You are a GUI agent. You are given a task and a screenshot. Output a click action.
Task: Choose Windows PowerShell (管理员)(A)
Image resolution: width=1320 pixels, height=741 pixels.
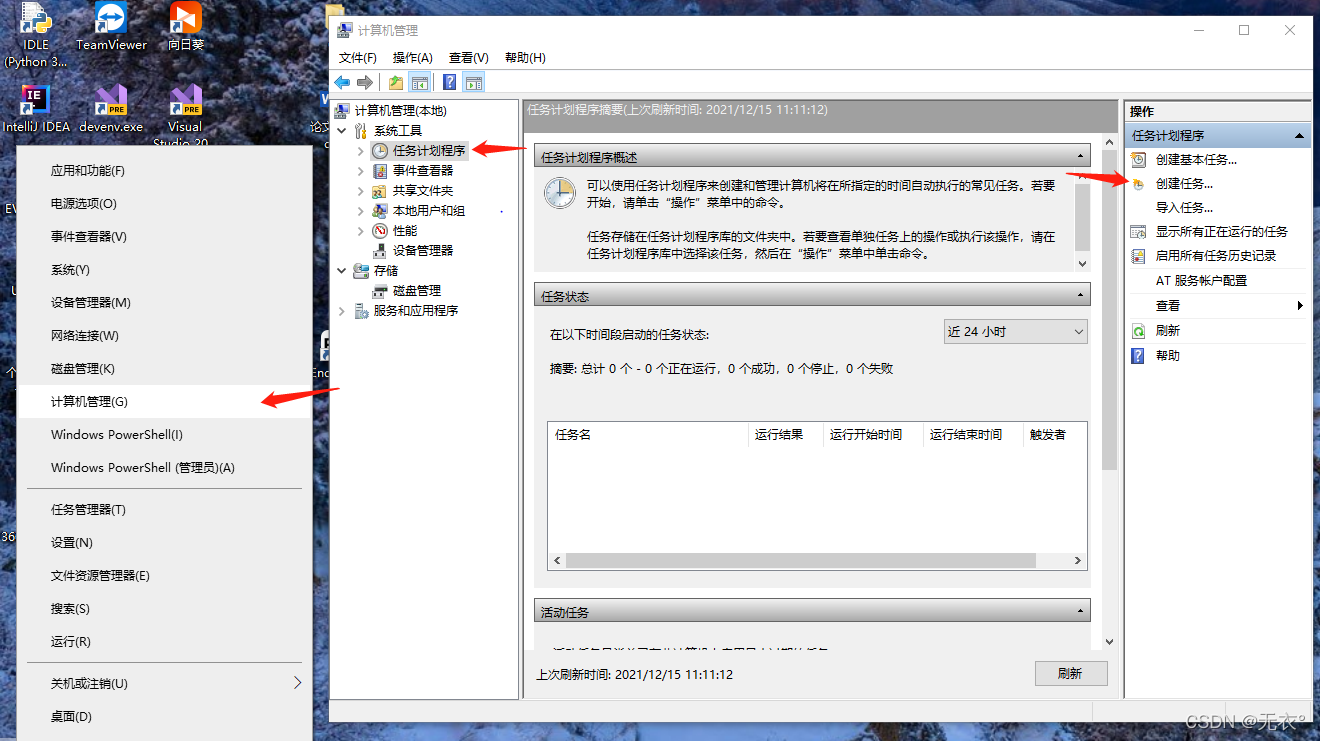coord(165,468)
